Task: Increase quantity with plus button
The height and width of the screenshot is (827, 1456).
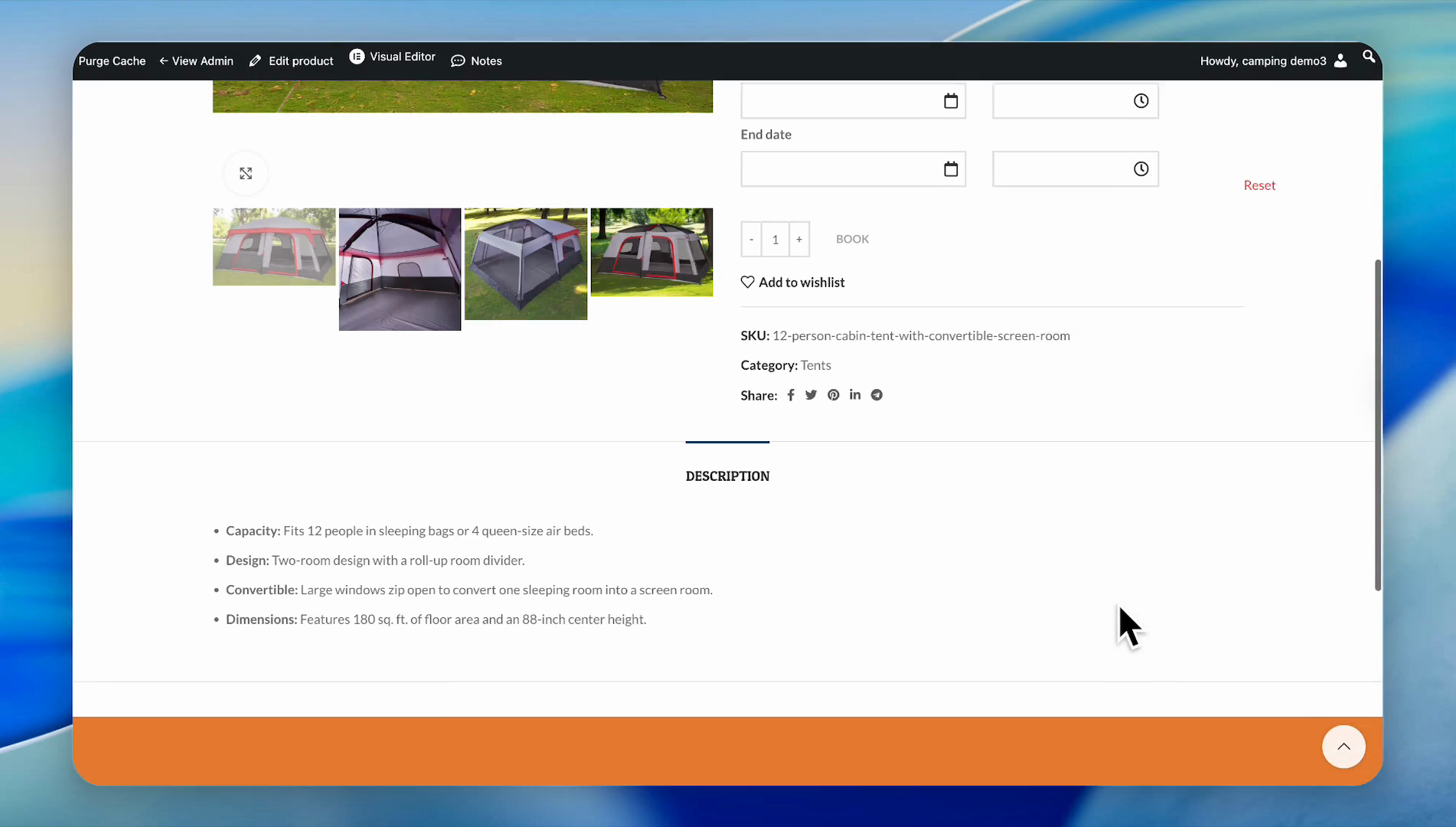Action: [798, 239]
